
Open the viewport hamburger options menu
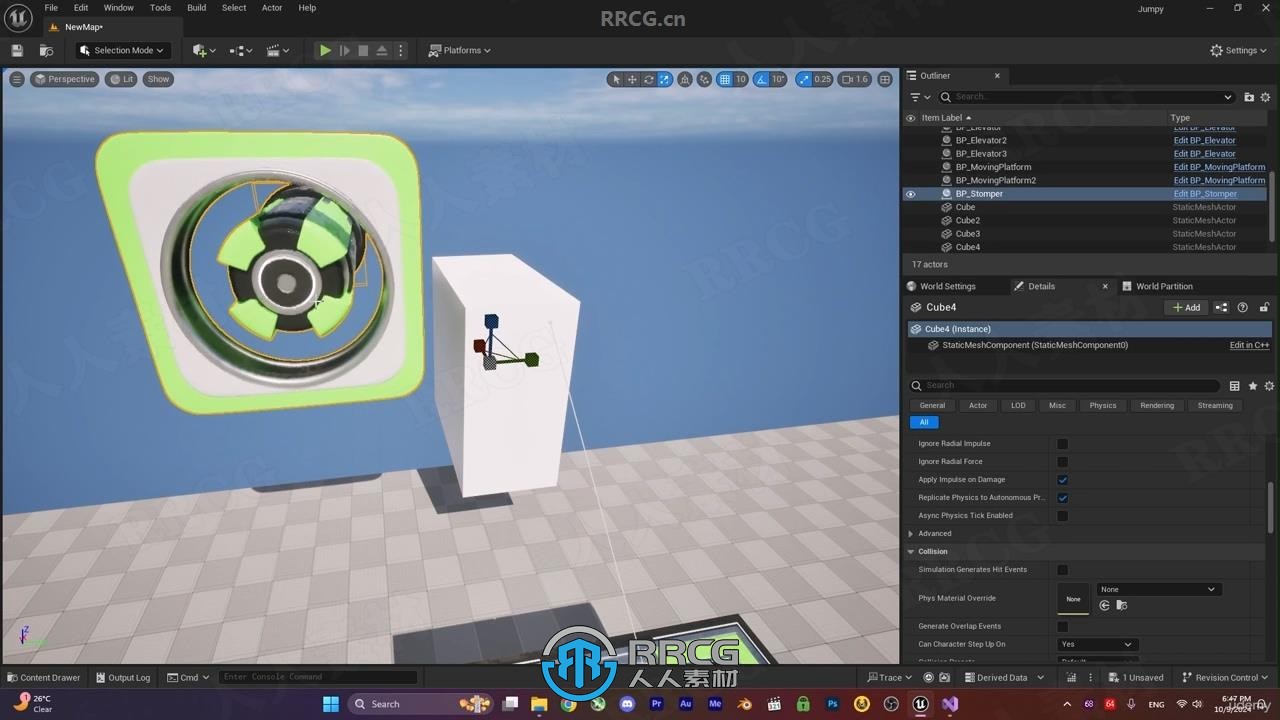pyautogui.click(x=17, y=79)
